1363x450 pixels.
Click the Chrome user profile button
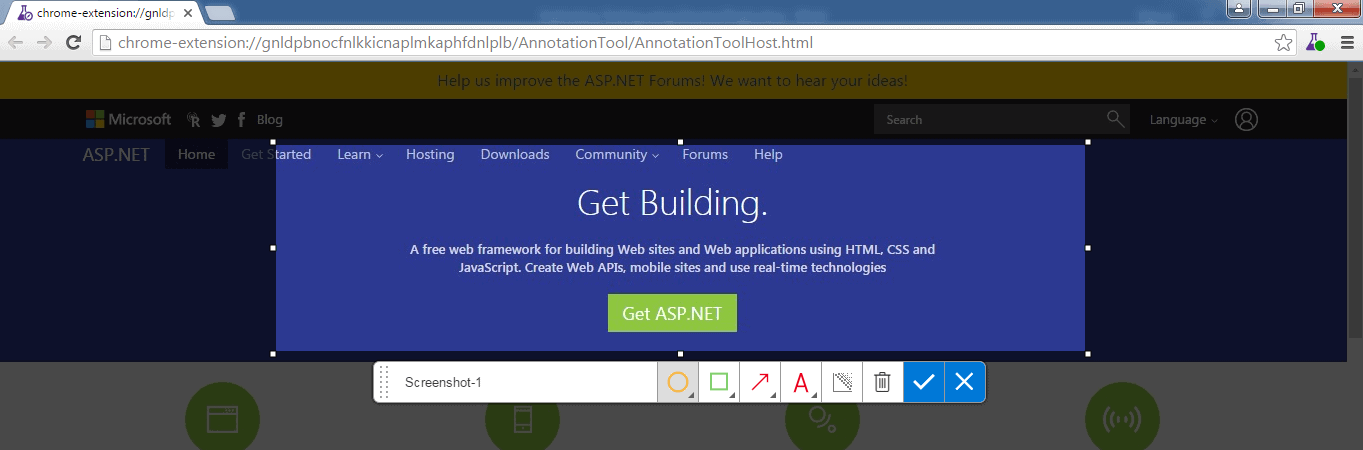(1239, 8)
